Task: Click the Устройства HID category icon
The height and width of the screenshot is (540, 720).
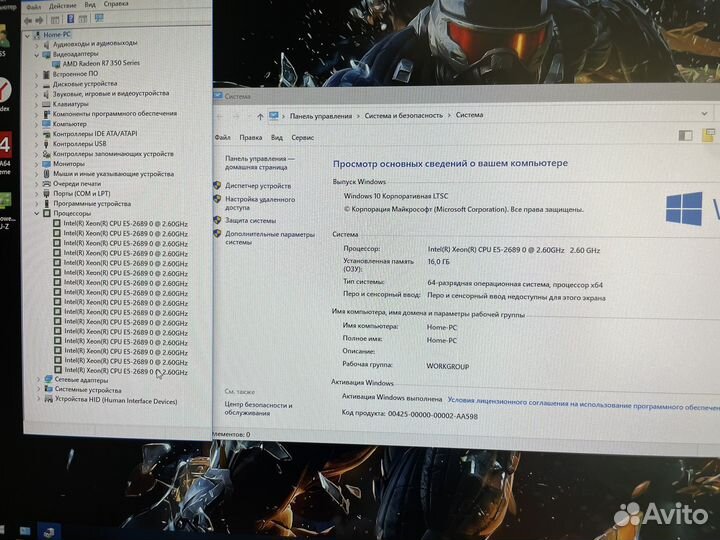Action: [x=49, y=399]
